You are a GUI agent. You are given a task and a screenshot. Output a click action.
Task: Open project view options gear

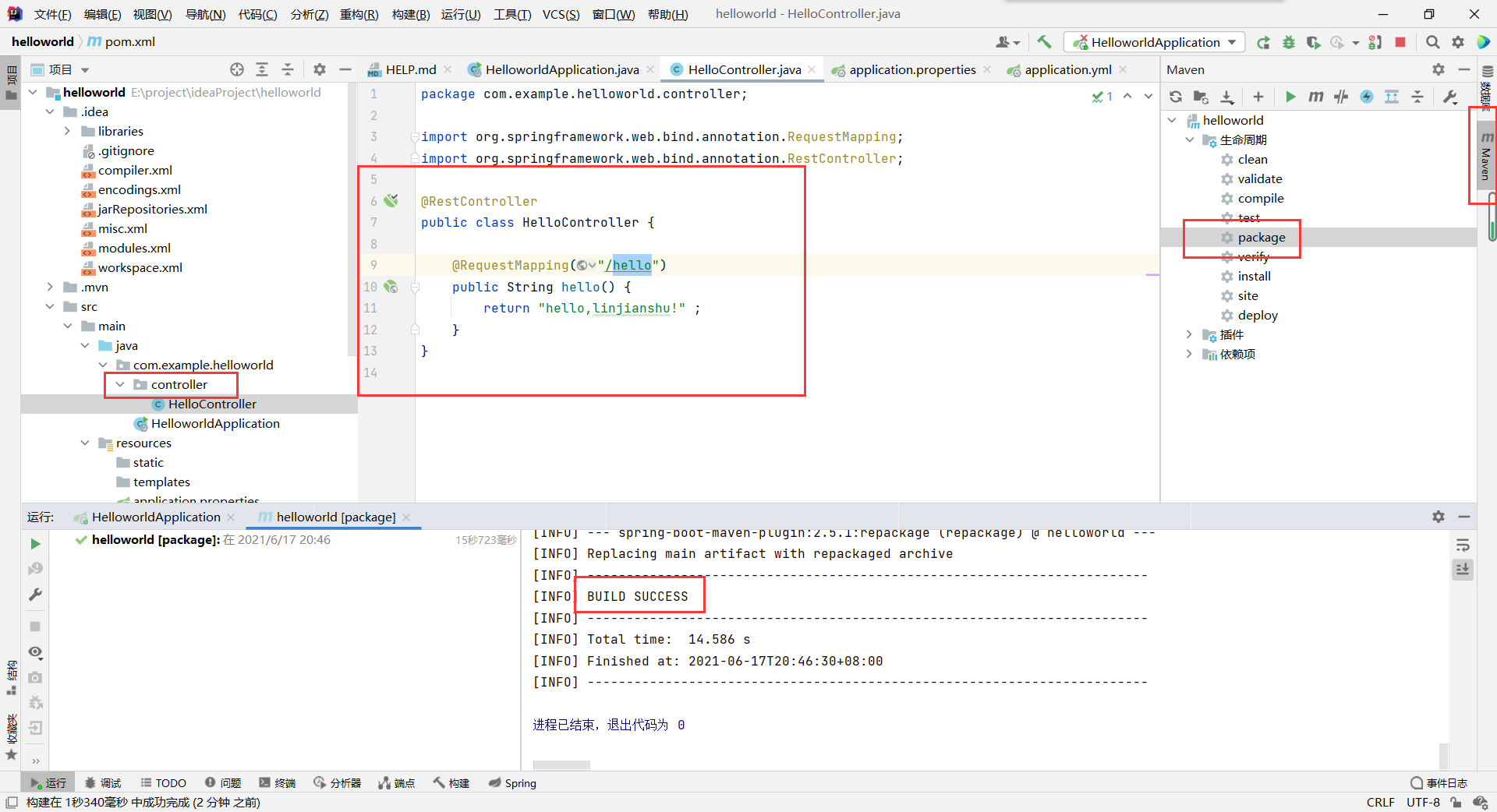point(320,69)
